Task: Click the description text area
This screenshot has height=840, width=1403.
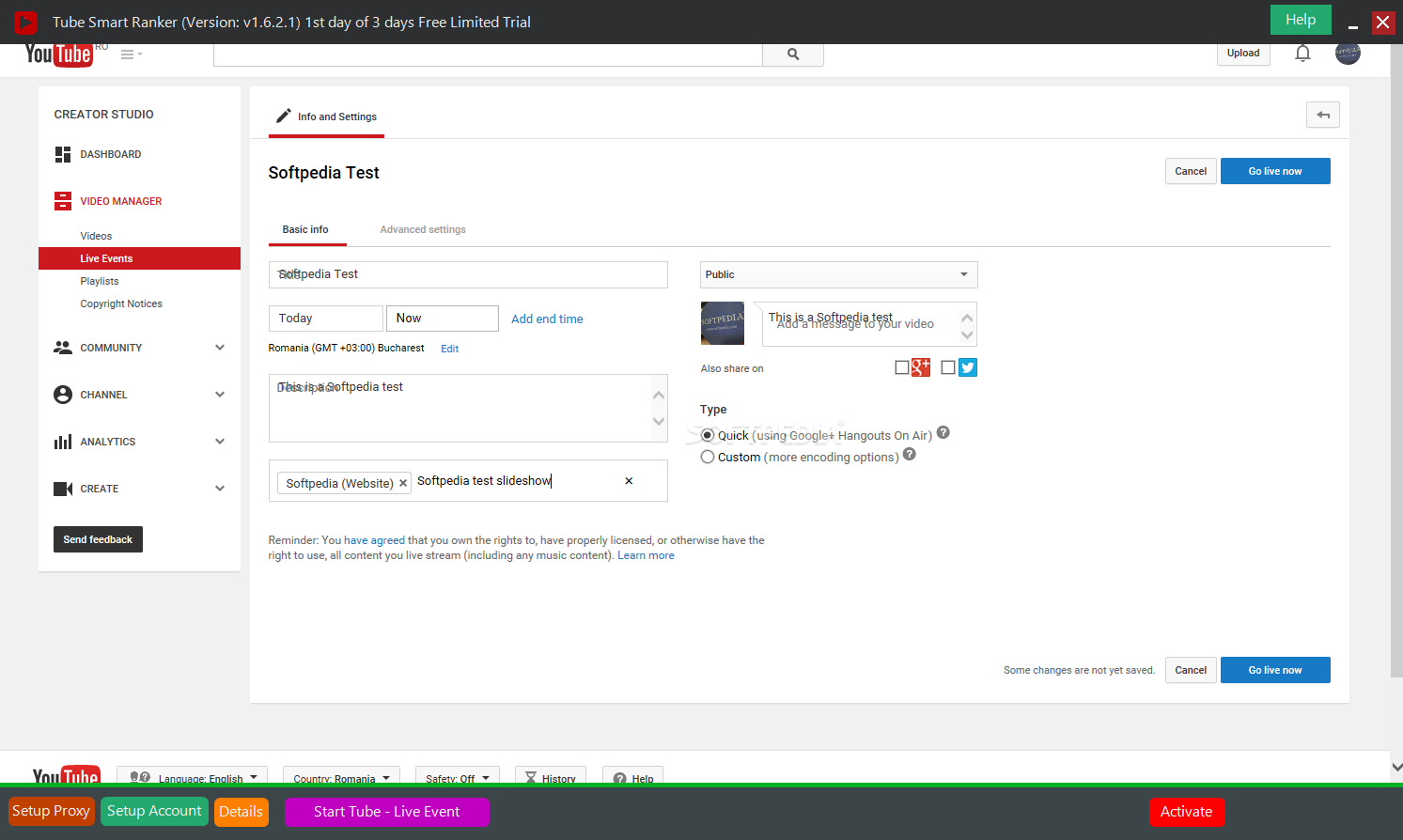Action: coord(468,409)
